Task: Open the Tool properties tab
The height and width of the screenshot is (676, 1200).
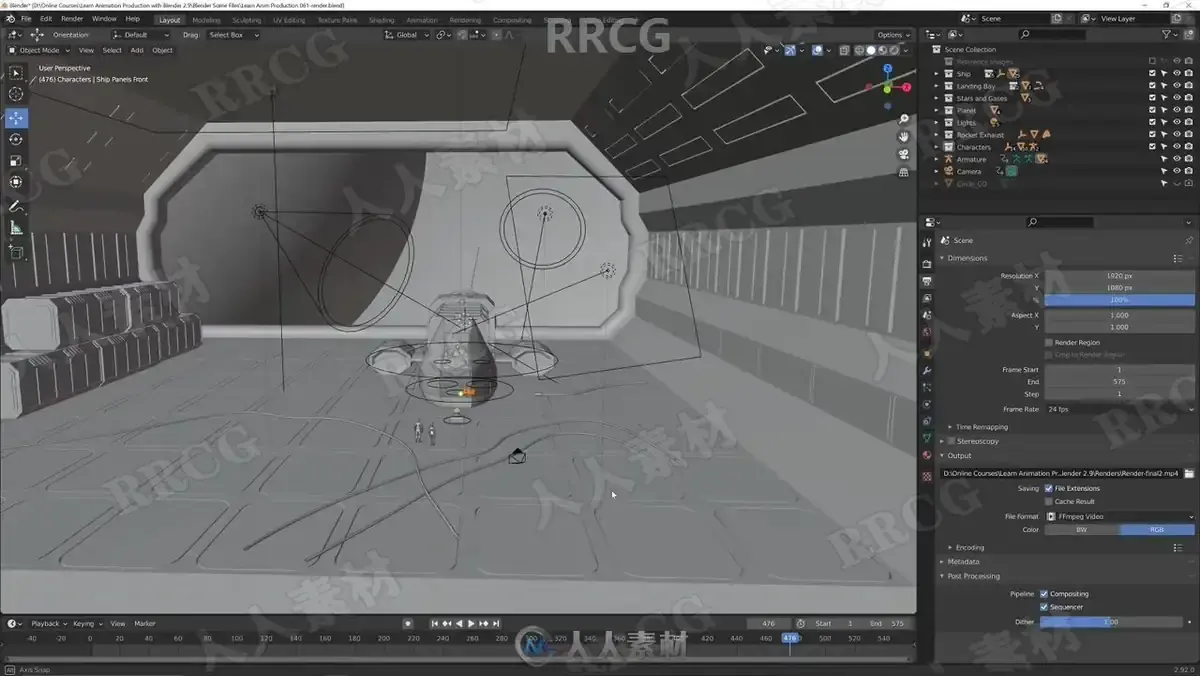Action: pos(927,241)
